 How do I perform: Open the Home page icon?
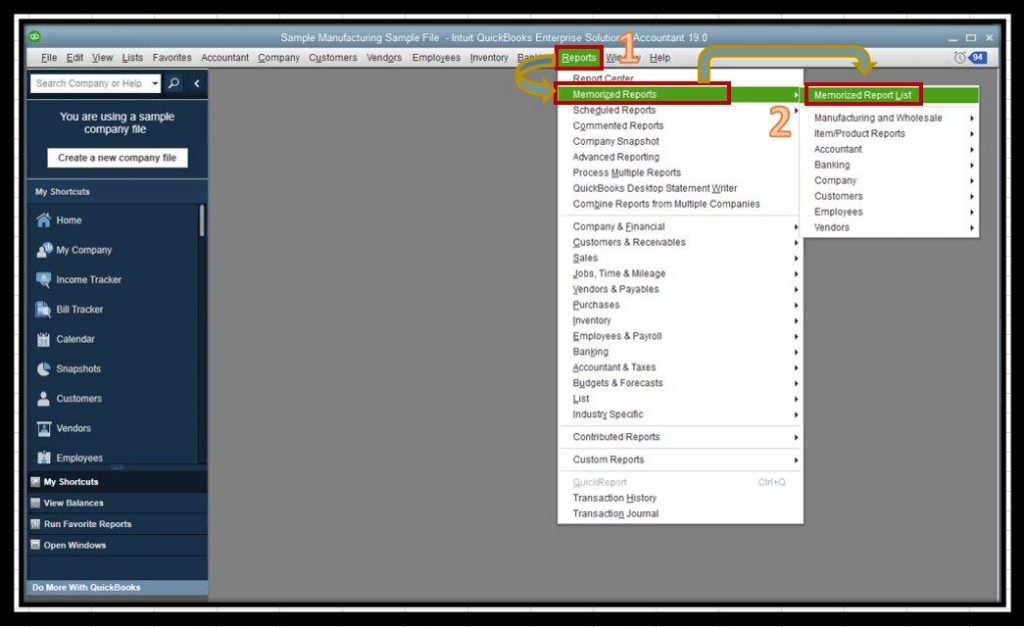point(46,220)
